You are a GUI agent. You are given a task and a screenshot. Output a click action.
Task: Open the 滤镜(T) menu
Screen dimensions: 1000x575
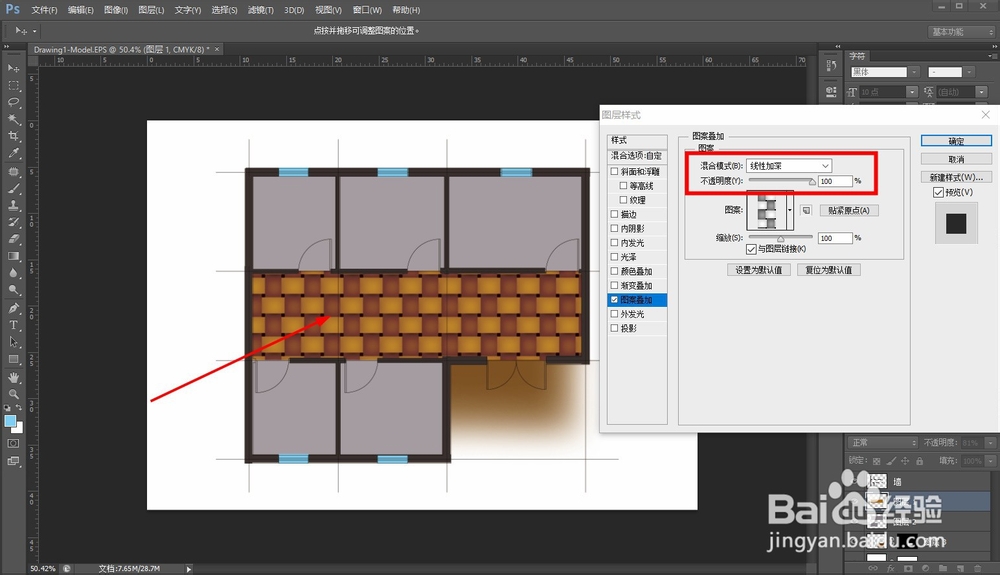coord(260,10)
